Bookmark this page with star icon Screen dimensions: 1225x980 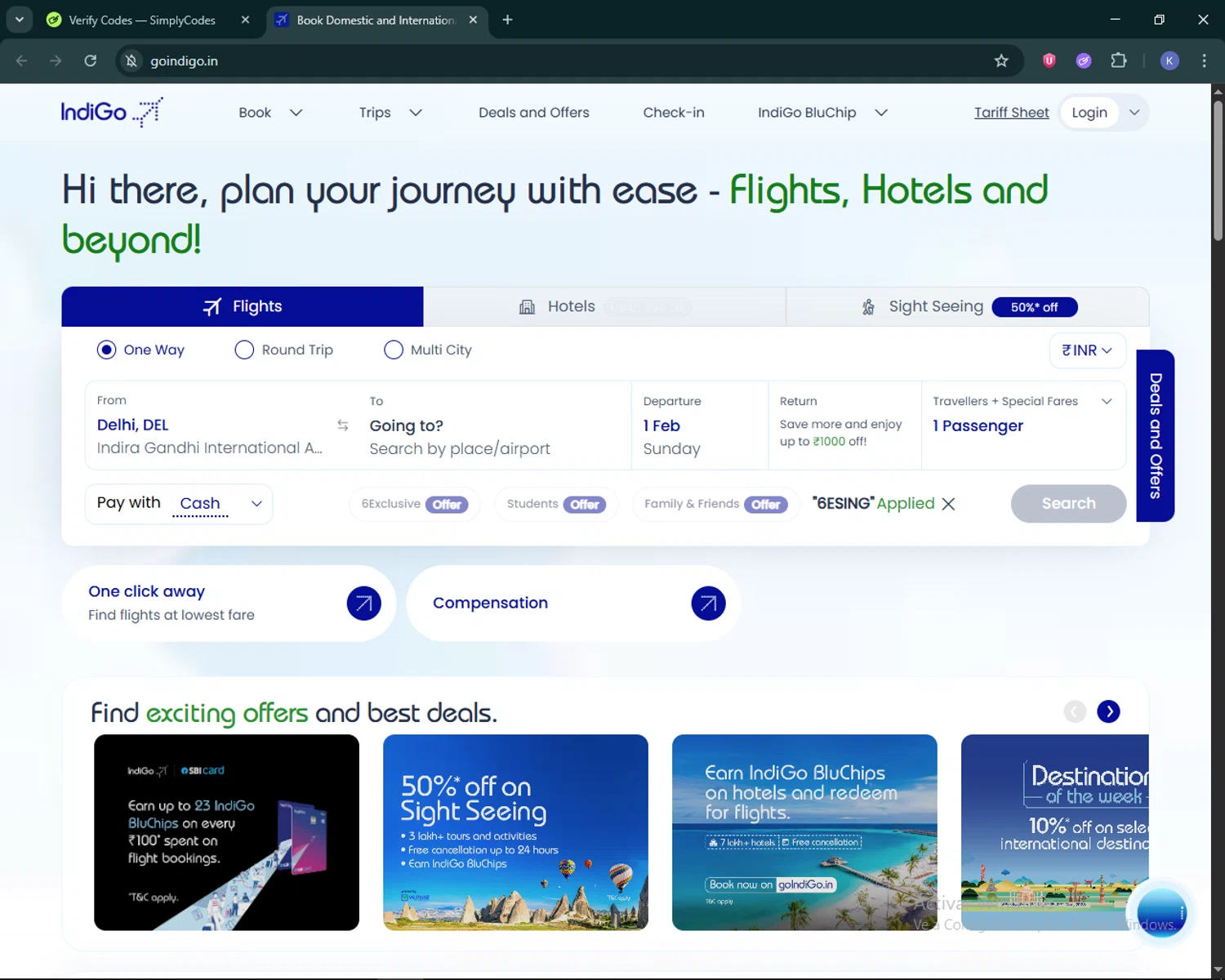[1001, 60]
